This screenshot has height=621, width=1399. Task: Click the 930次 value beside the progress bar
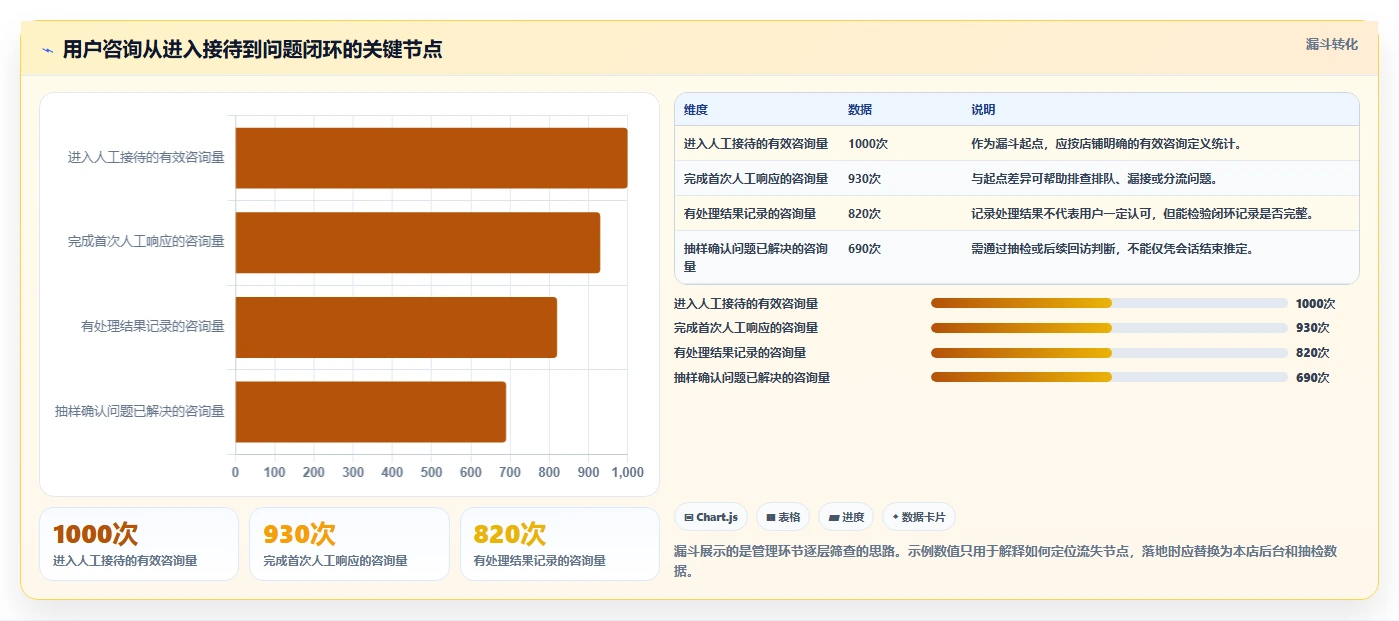(1312, 328)
